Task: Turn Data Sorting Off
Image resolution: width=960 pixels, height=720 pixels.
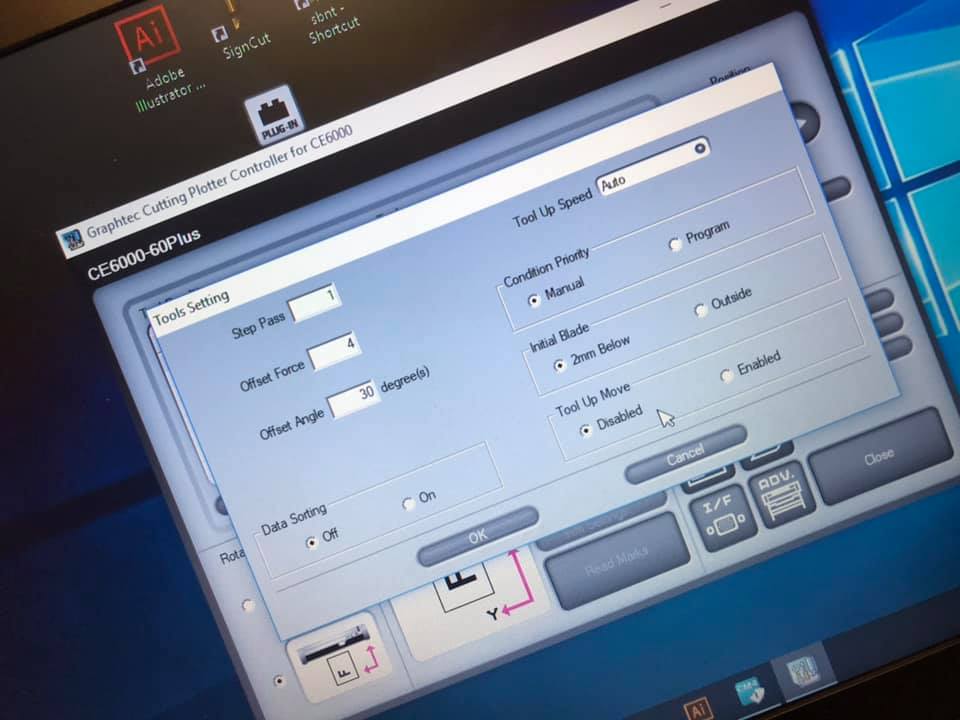Action: (312, 542)
